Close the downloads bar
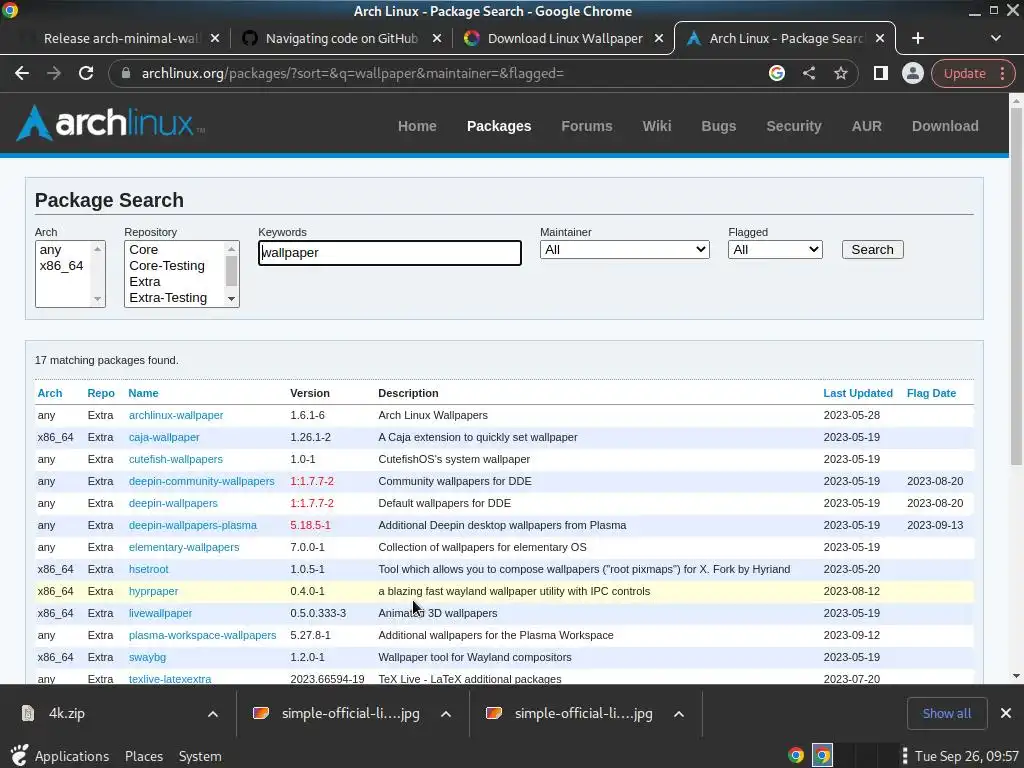 (x=1006, y=713)
